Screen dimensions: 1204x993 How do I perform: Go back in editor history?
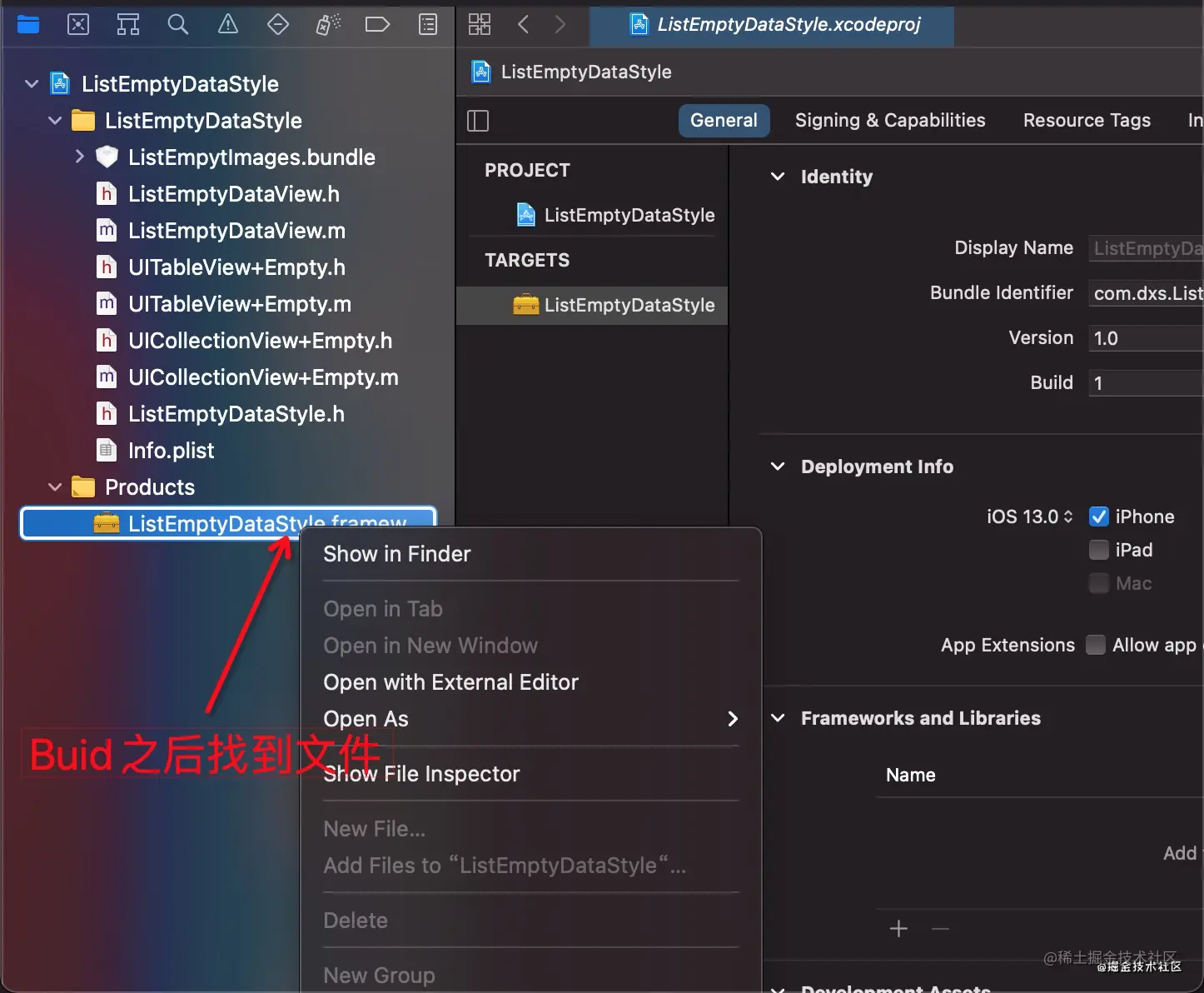pos(523,24)
